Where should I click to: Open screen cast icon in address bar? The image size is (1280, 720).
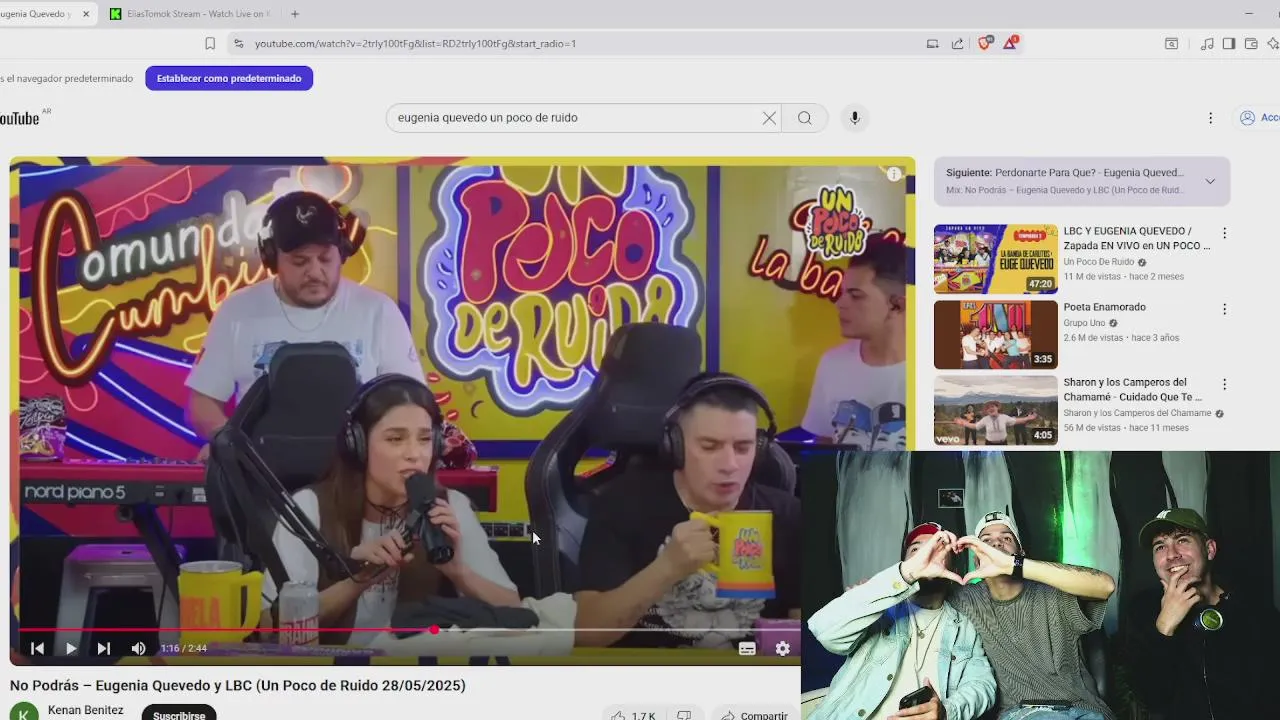coord(932,43)
